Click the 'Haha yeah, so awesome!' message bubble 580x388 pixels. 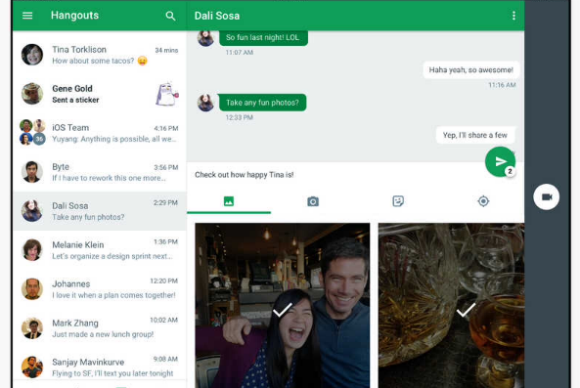click(x=471, y=70)
